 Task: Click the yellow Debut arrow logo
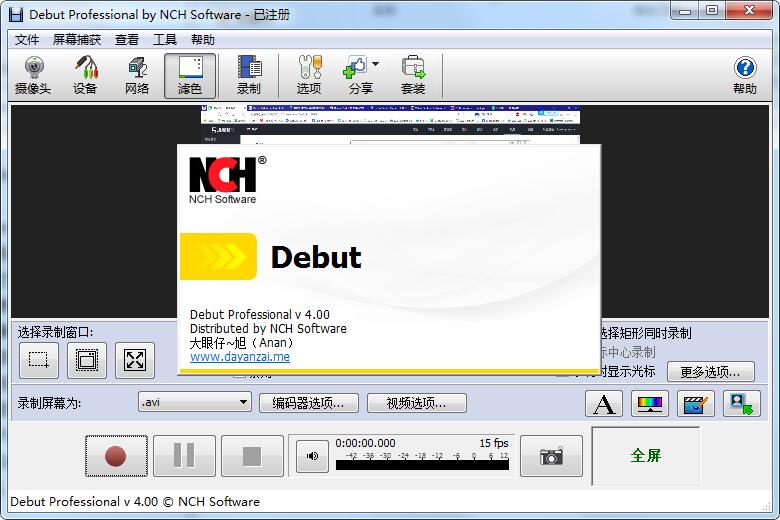tap(218, 257)
